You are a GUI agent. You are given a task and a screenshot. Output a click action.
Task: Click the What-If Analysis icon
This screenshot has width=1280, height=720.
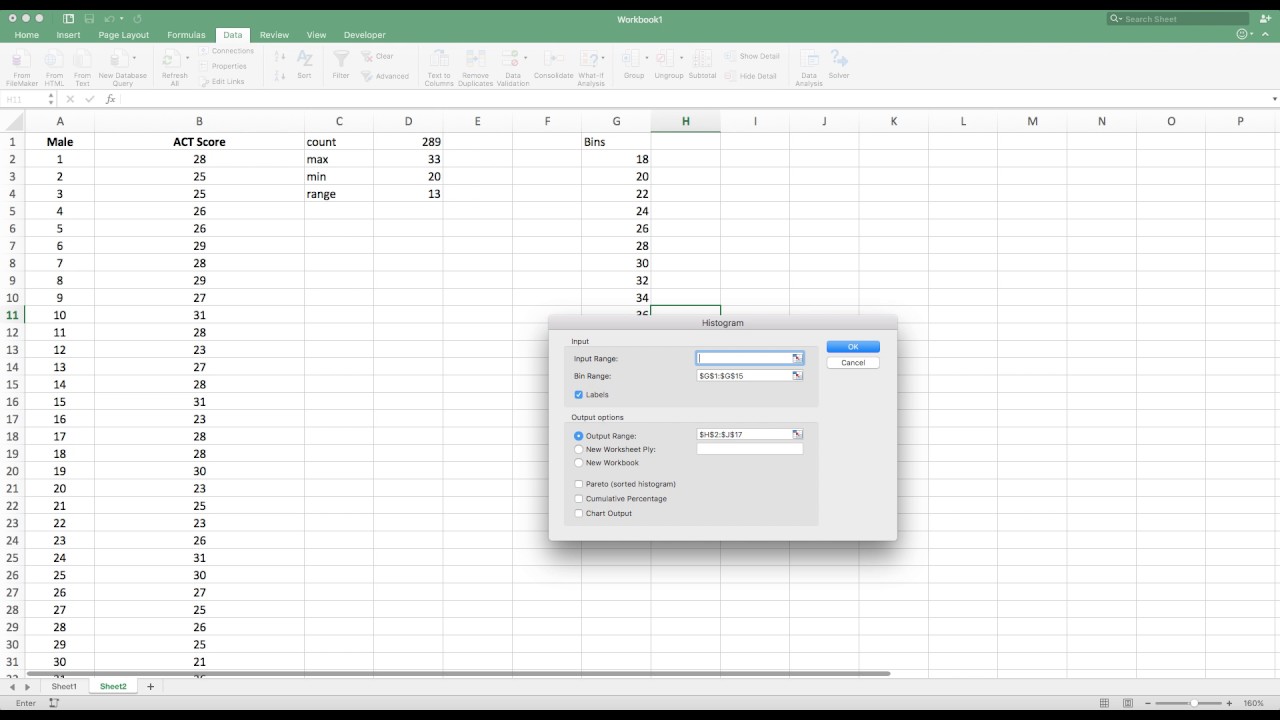click(x=589, y=60)
